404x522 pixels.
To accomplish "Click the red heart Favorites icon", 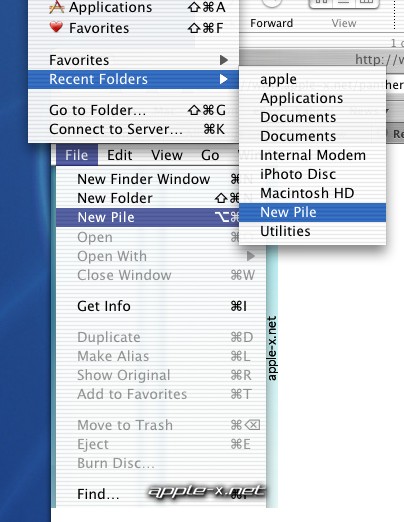I will (56, 27).
